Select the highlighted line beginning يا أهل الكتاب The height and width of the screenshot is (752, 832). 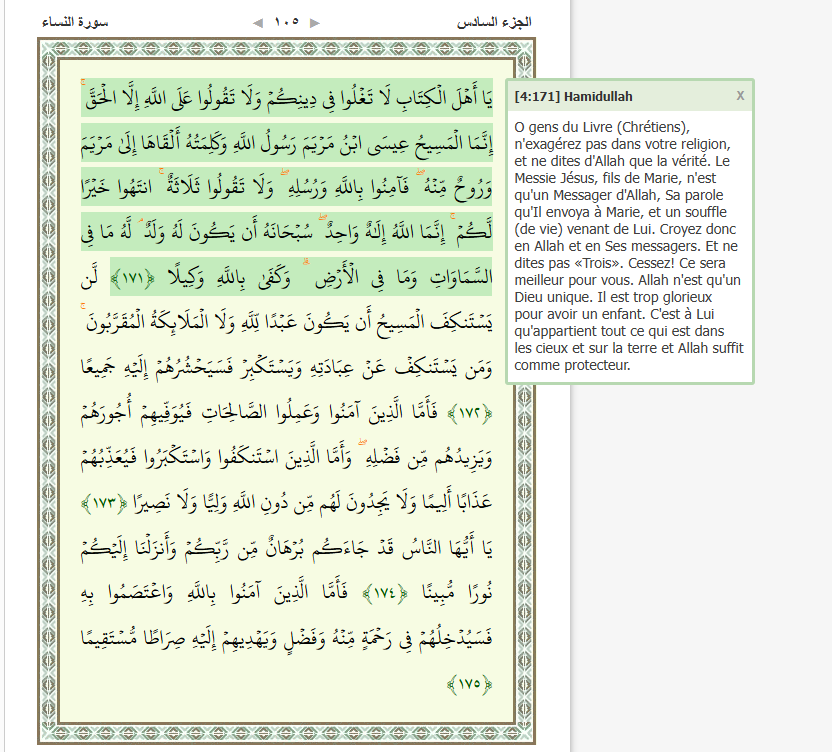click(287, 98)
